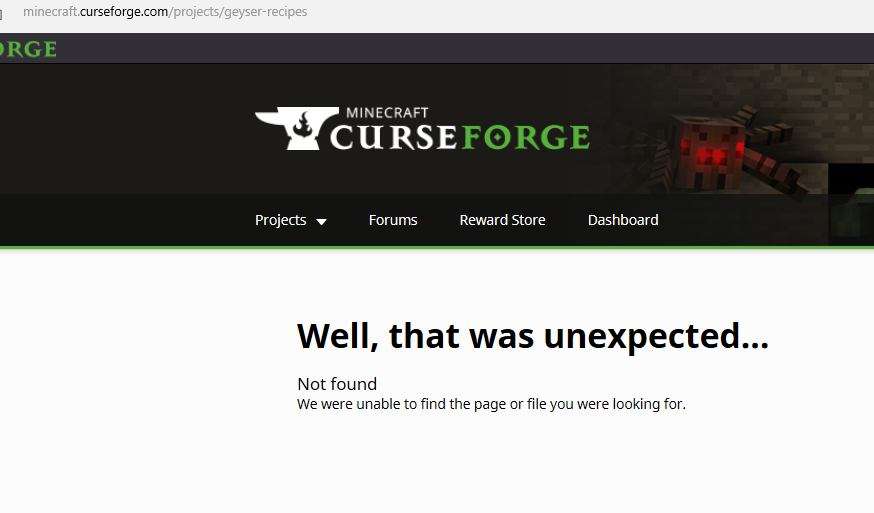Select the 'Not found' text
Image resolution: width=874 pixels, height=513 pixels.
pyautogui.click(x=337, y=384)
